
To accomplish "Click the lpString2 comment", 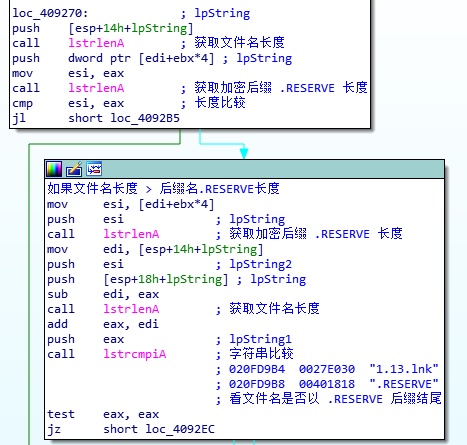I will [x=260, y=264].
